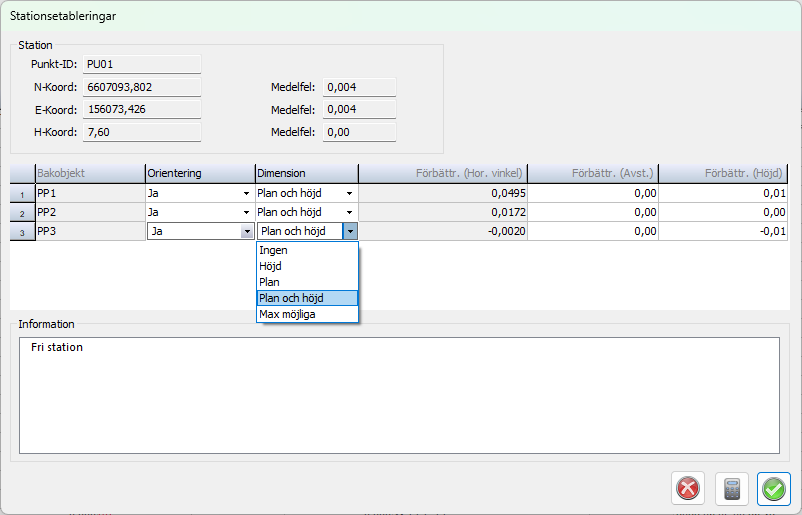
Task: Collapse the PP3 Dimension dropdown arrow
Action: [349, 231]
